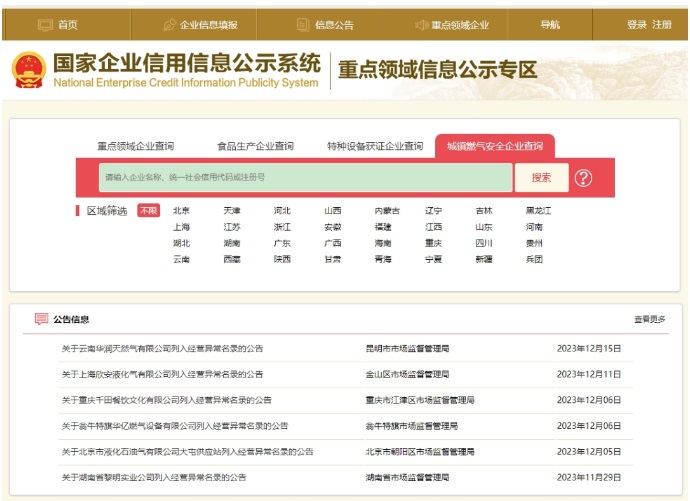Click 昆明市市场监督管理局 text
690x501 pixels.
[x=407, y=348]
